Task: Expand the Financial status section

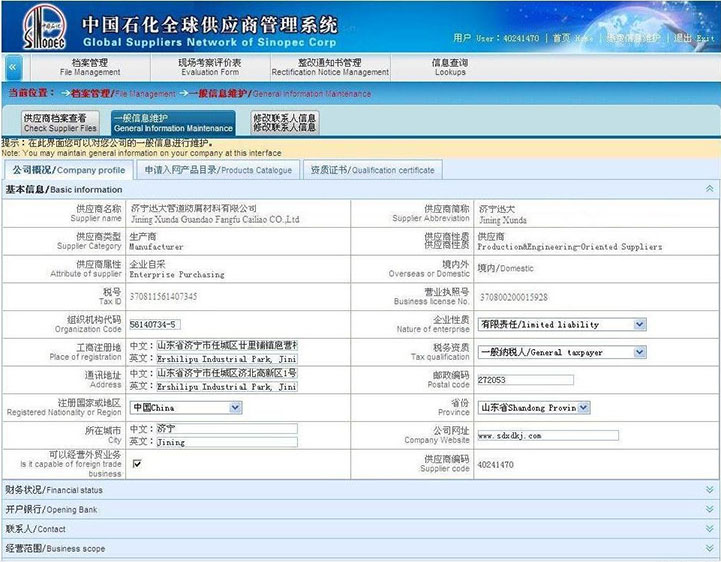Action: pyautogui.click(x=709, y=490)
